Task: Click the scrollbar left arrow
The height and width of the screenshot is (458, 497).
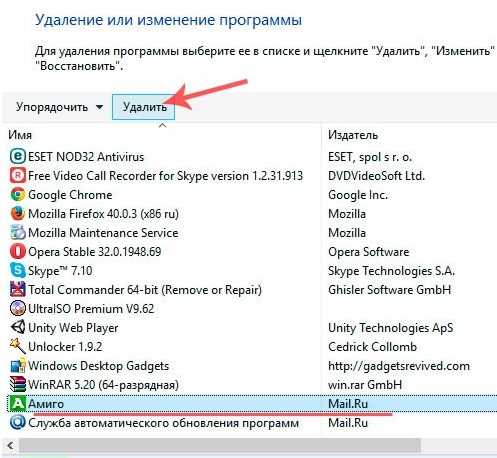Action: coord(11,445)
